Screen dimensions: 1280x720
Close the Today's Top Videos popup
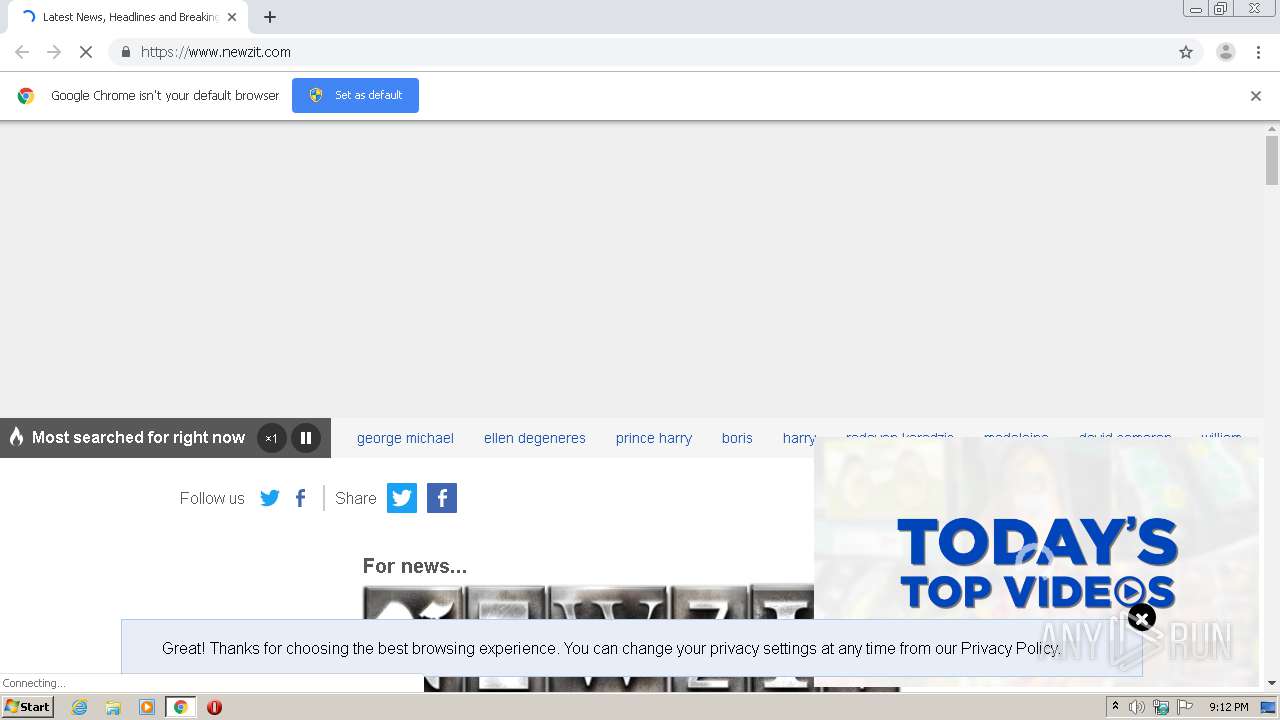[x=1141, y=618]
